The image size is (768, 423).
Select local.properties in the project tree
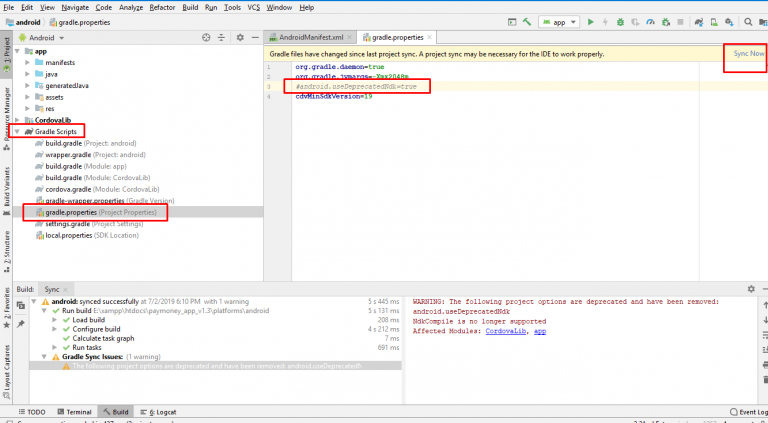(67, 235)
